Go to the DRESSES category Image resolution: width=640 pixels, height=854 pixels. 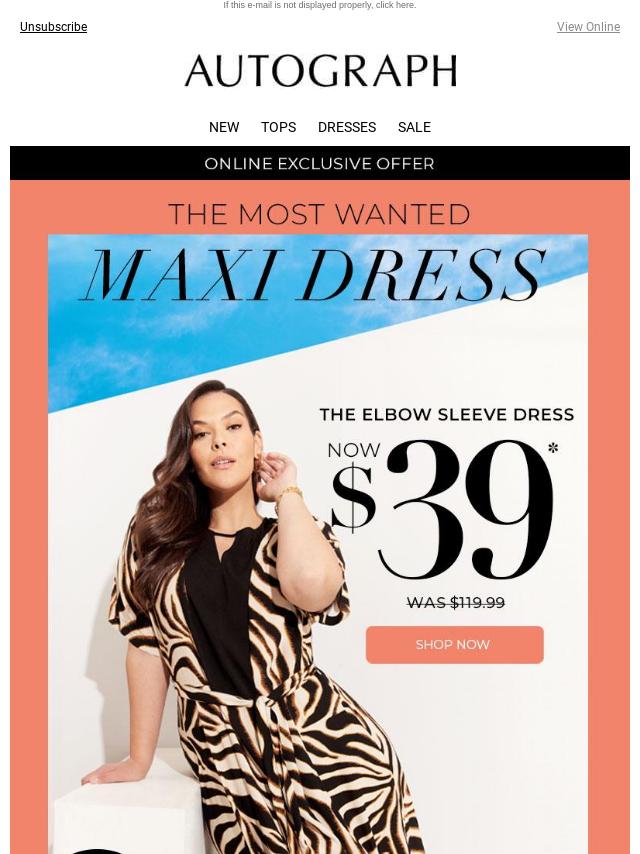click(x=347, y=127)
